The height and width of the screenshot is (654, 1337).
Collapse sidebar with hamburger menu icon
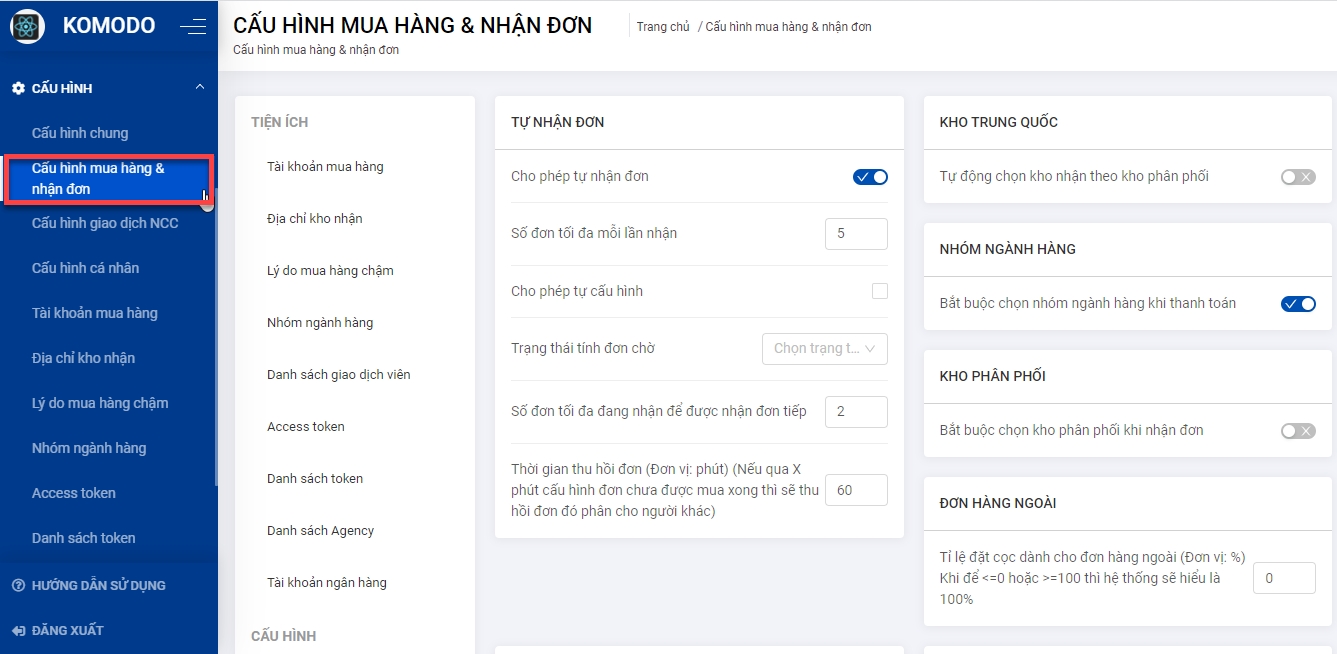193,27
